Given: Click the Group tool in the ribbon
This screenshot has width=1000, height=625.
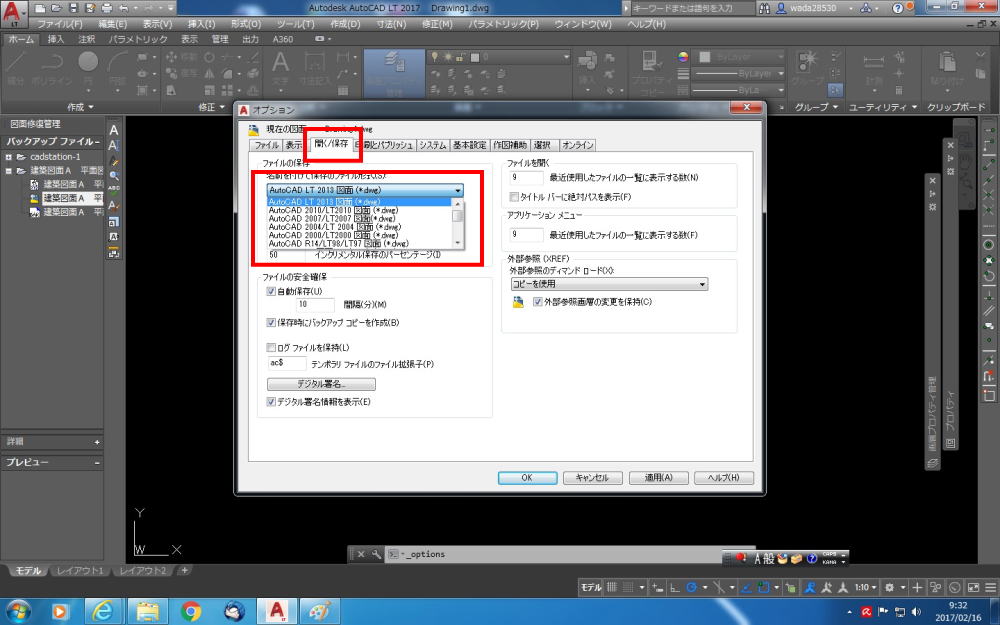Looking at the screenshot, I should tap(807, 69).
